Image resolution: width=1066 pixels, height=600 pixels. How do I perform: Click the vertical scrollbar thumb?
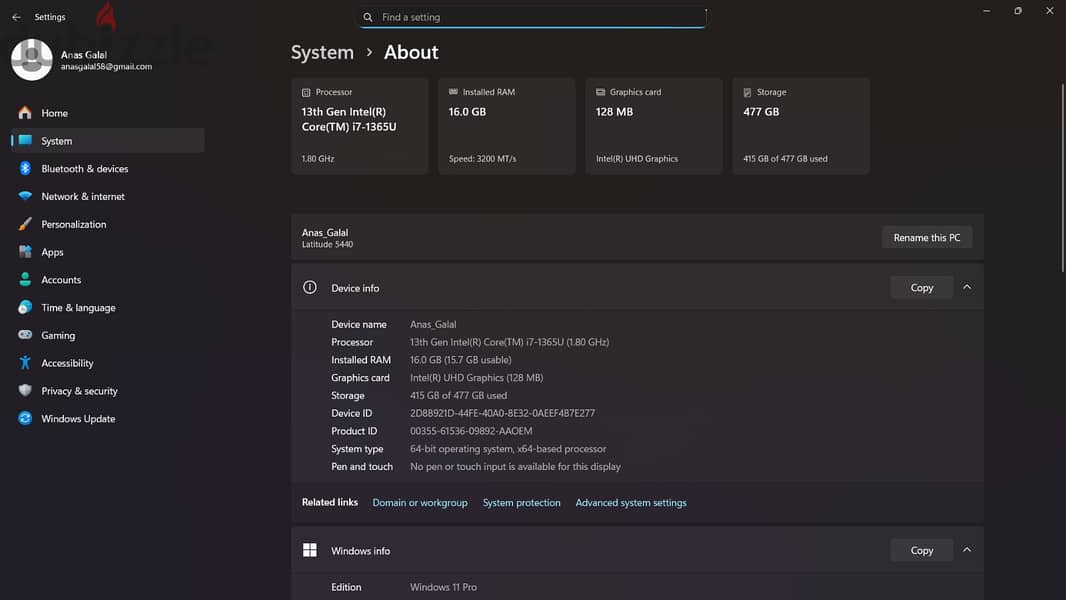pos(1063,178)
